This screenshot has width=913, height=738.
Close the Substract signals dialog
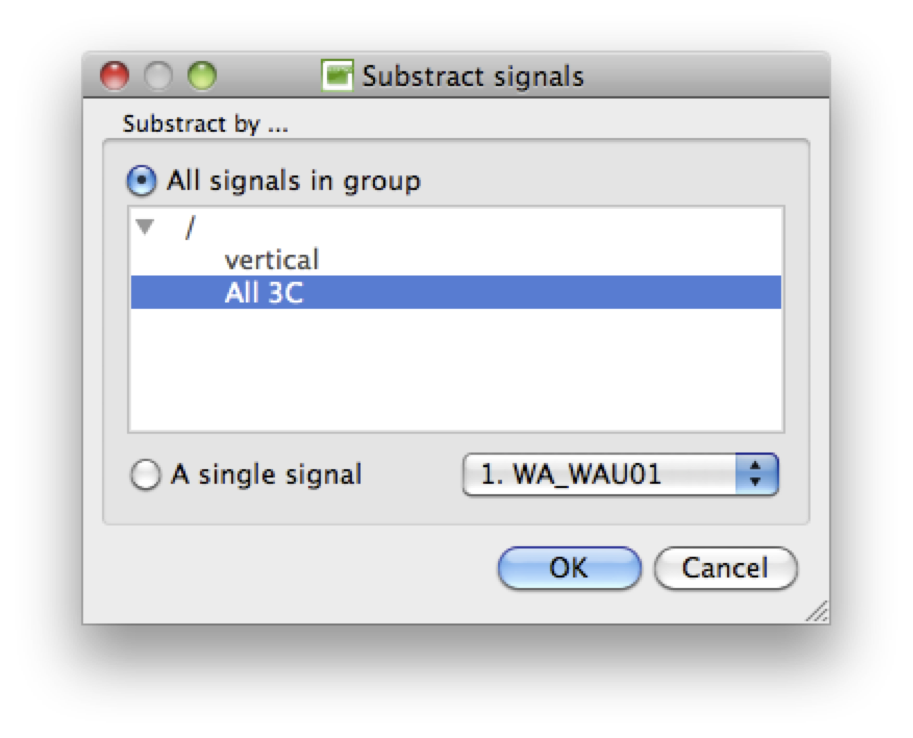pos(116,76)
